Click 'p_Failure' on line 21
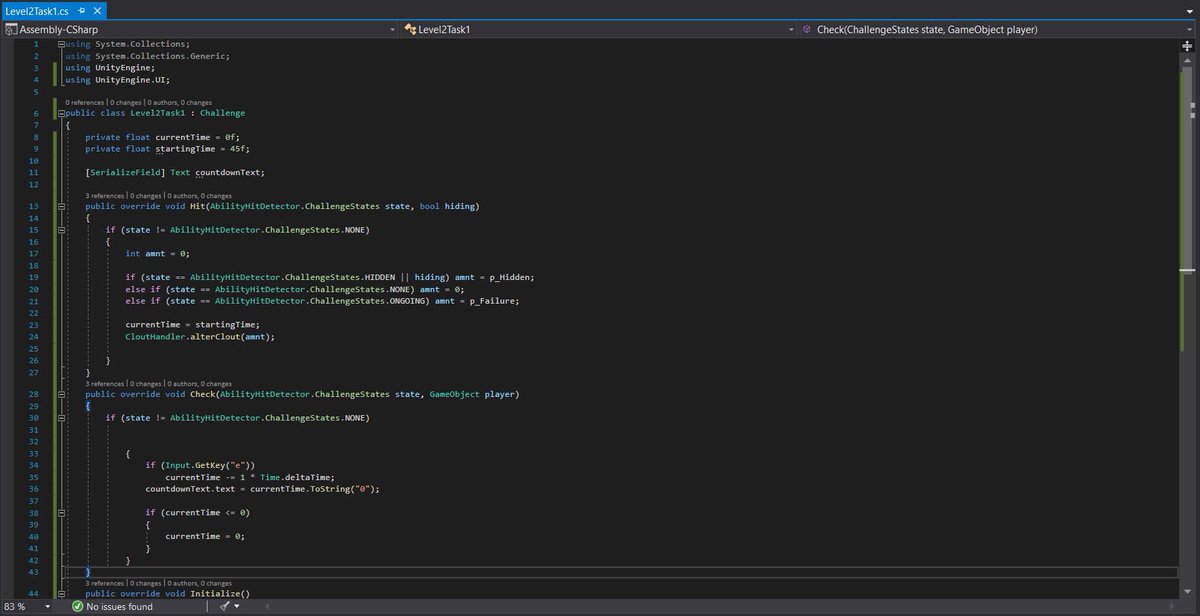This screenshot has height=616, width=1200. tap(492, 301)
